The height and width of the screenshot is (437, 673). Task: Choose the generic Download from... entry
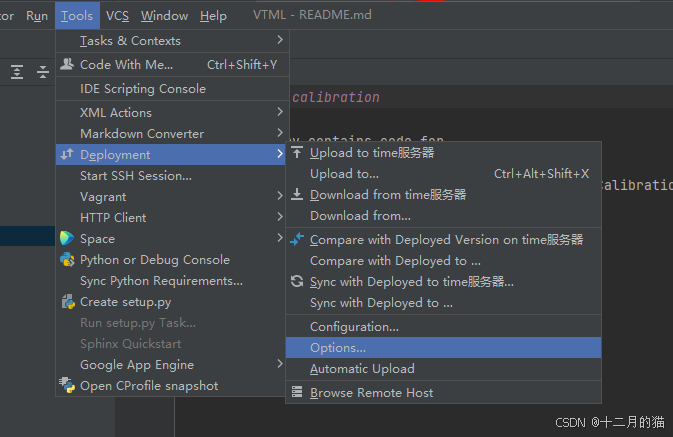[443, 216]
